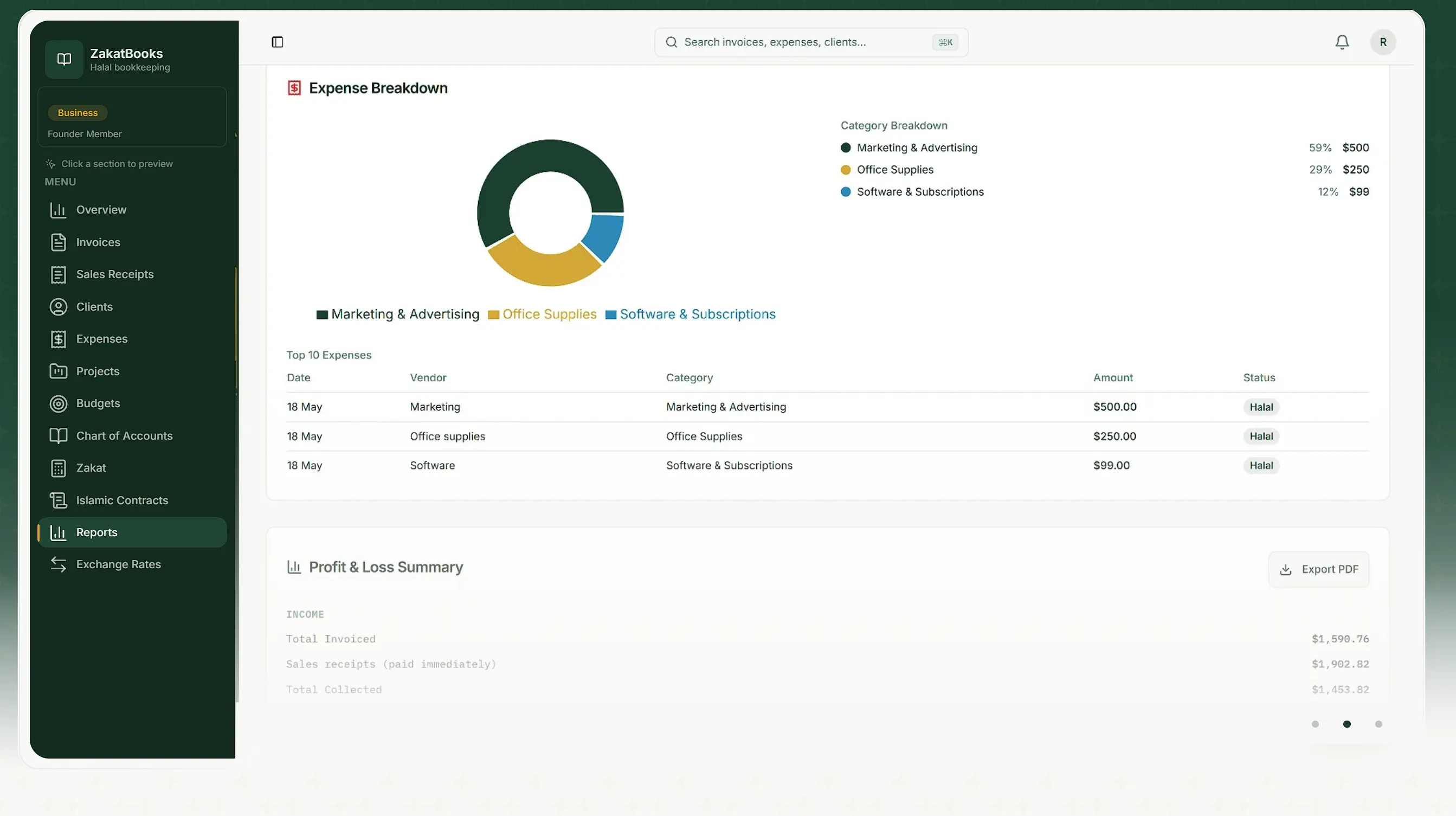Open Sales Receipts page
Image resolution: width=1456 pixels, height=816 pixels.
point(132,274)
